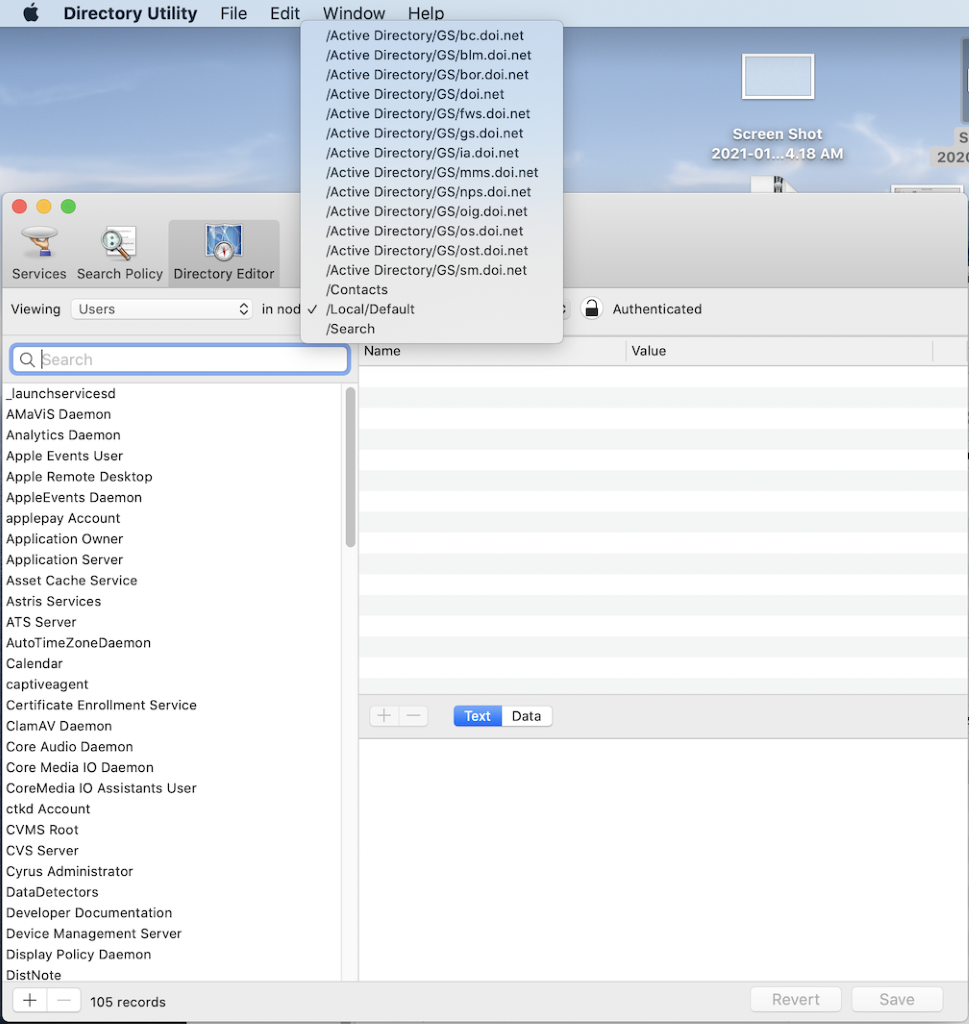Open the Screen Shot desktop thumbnail
Viewport: 969px width, 1024px height.
pyautogui.click(x=777, y=76)
